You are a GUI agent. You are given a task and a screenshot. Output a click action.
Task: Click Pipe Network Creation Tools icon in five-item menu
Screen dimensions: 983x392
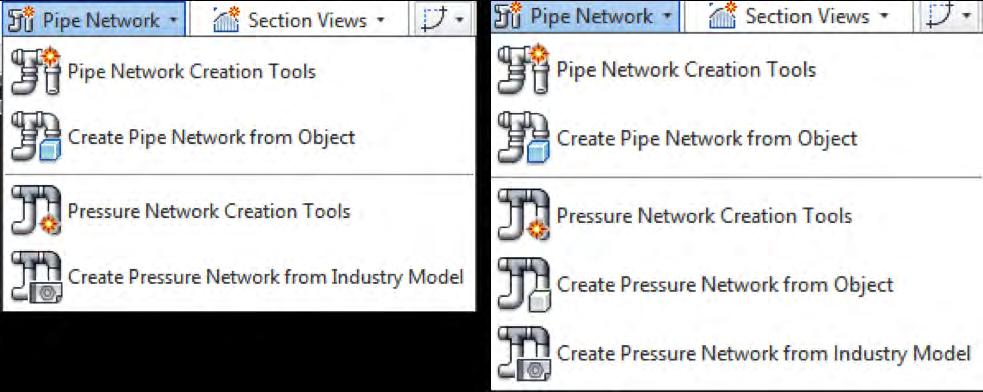(x=524, y=70)
